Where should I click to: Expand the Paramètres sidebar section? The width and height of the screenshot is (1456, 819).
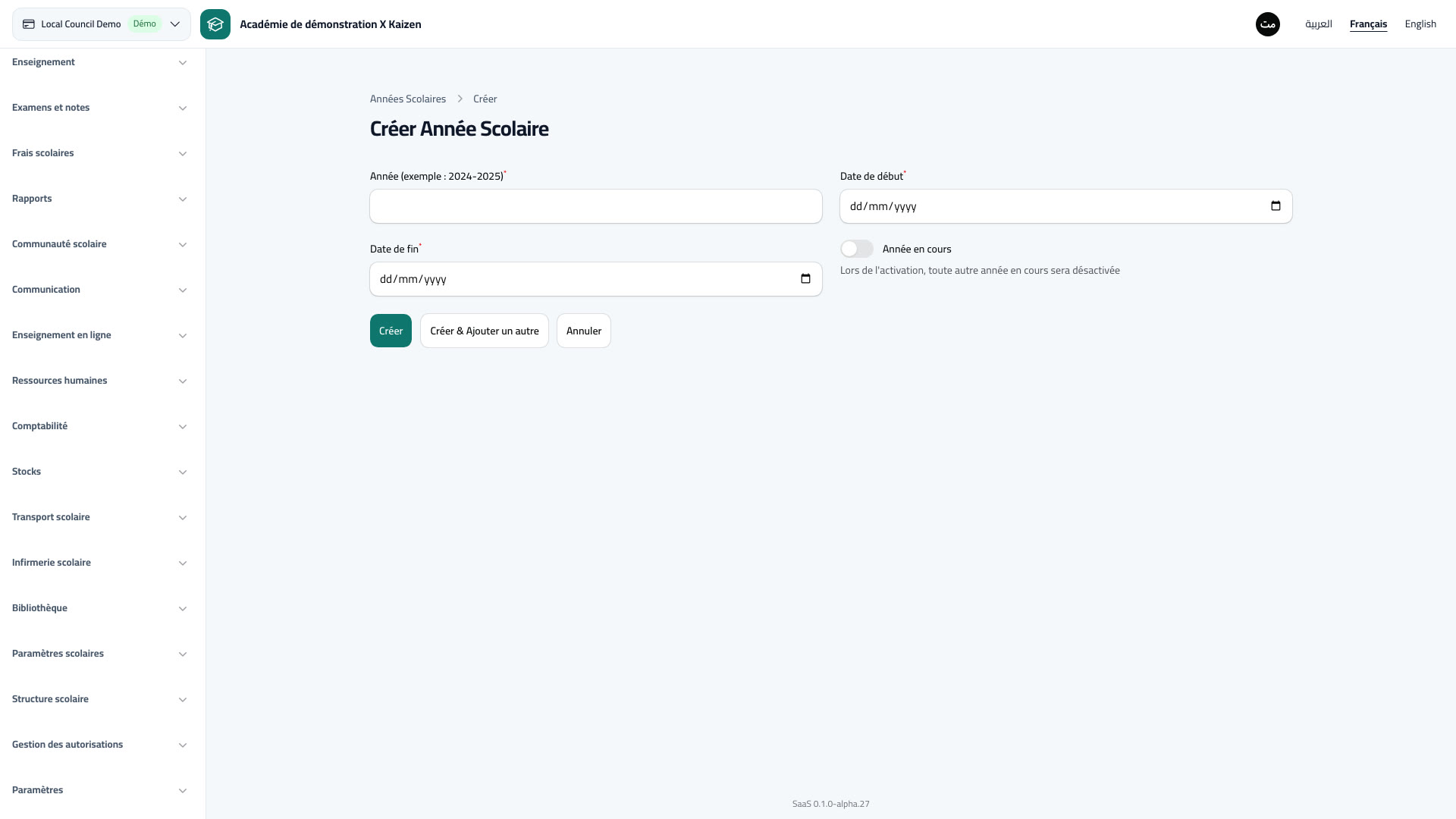coord(100,790)
